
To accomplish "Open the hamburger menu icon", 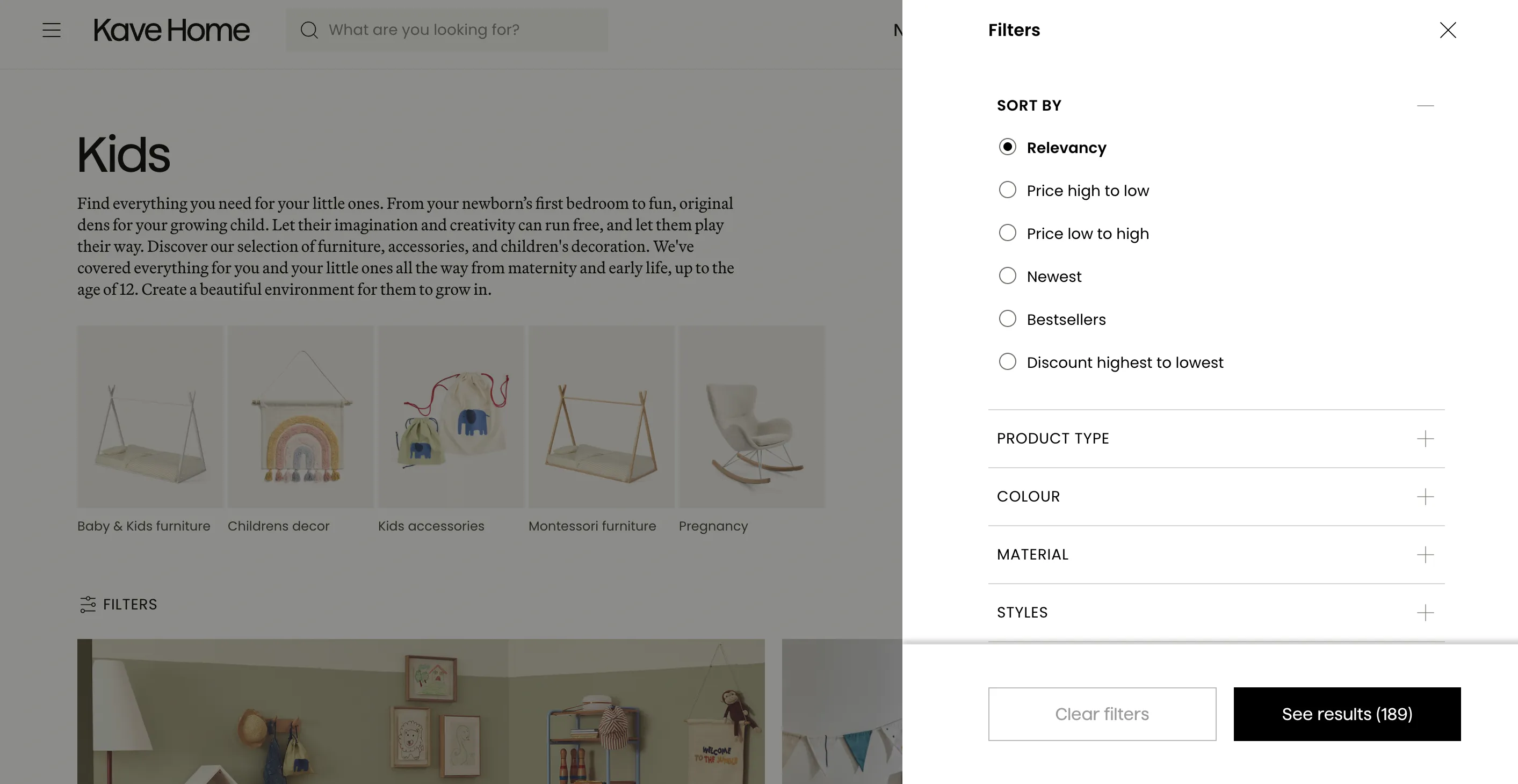I will tap(52, 30).
